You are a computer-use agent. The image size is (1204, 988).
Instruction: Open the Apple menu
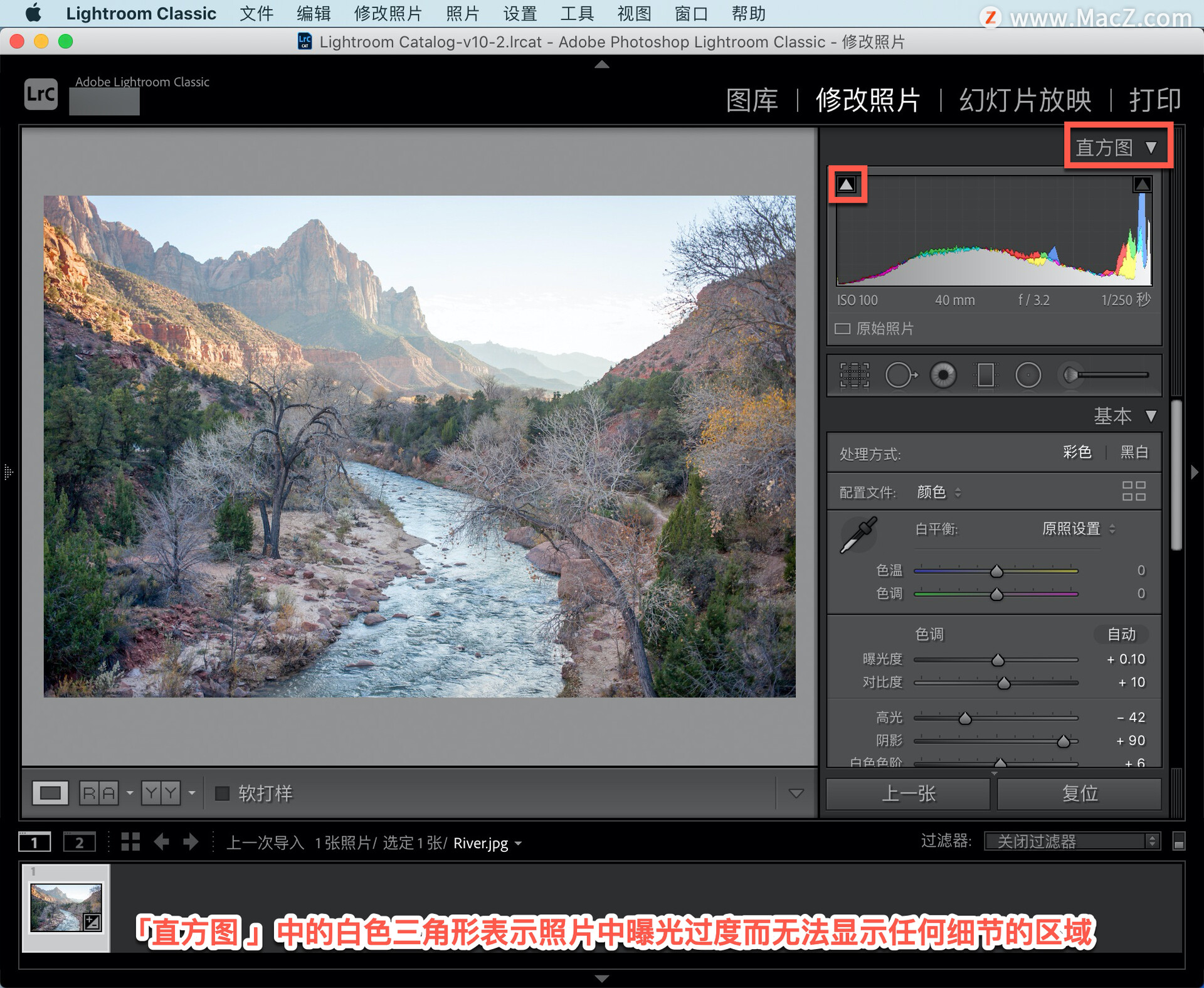(33, 13)
